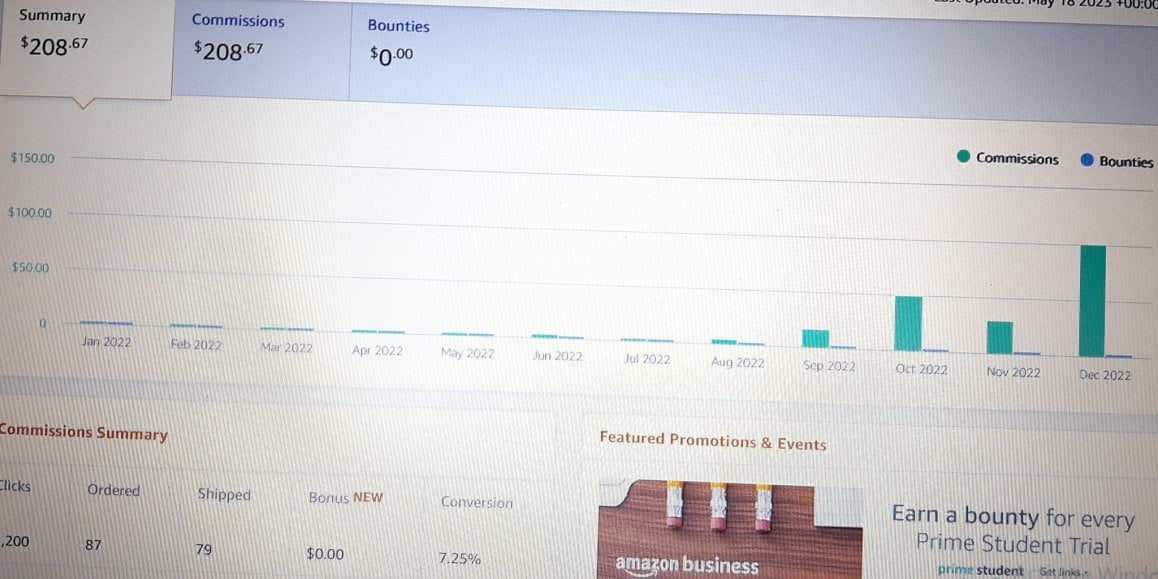This screenshot has height=579, width=1158.
Task: Click the Nov 2022 commissions bar
Action: (1000, 338)
